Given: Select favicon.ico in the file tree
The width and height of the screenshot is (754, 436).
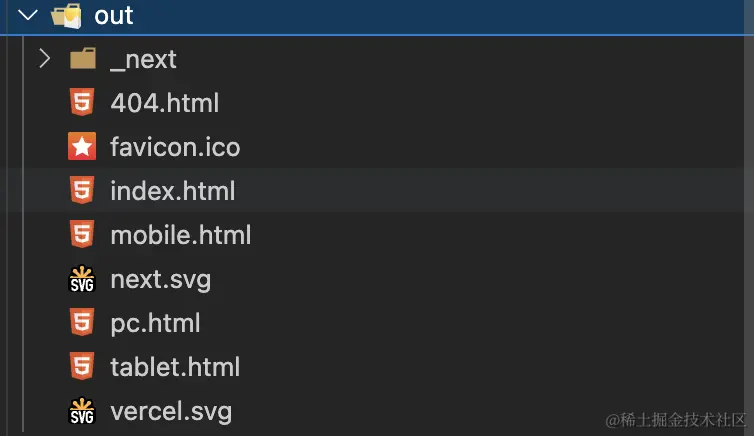Looking at the screenshot, I should pos(175,147).
